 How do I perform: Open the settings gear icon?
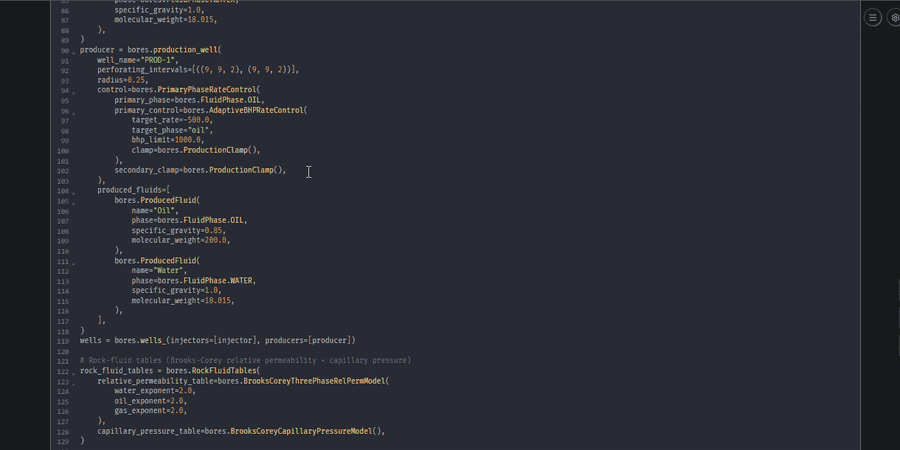[894, 18]
